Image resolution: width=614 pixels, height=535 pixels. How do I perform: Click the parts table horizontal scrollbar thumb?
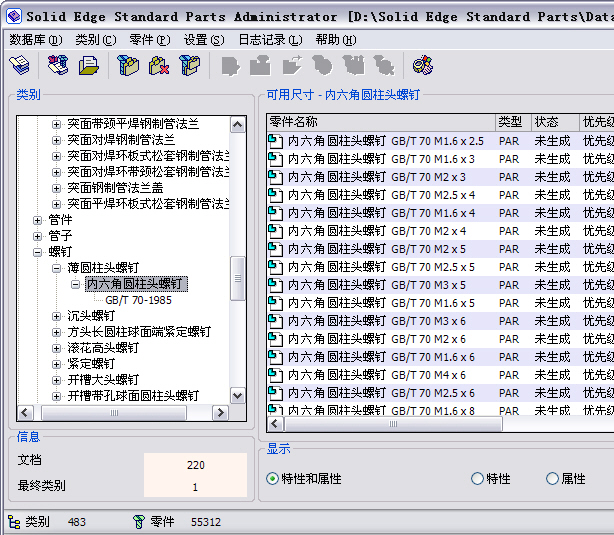click(393, 424)
